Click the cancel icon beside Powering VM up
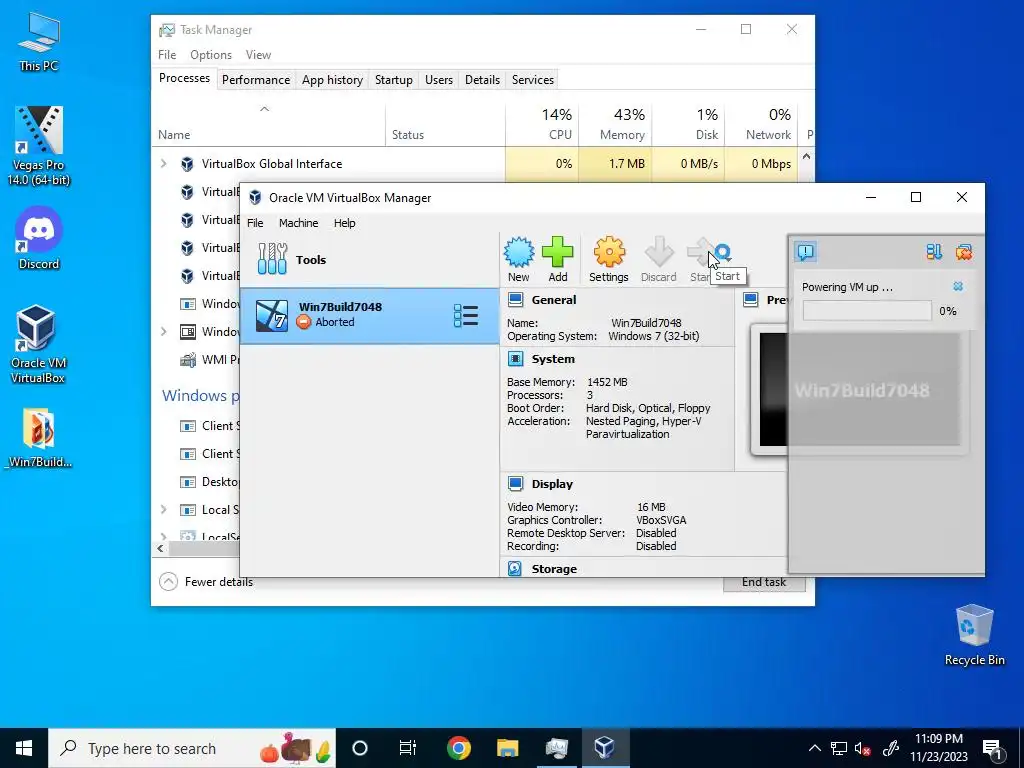The height and width of the screenshot is (768, 1024). pos(958,287)
